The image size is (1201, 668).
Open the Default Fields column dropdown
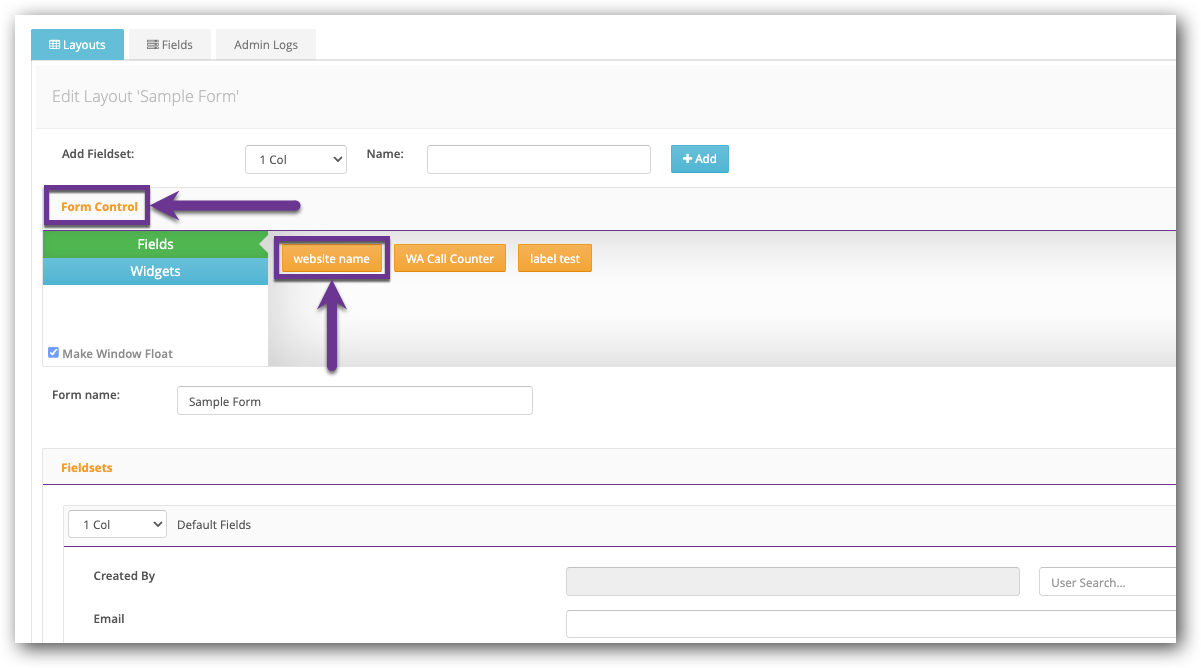point(117,524)
